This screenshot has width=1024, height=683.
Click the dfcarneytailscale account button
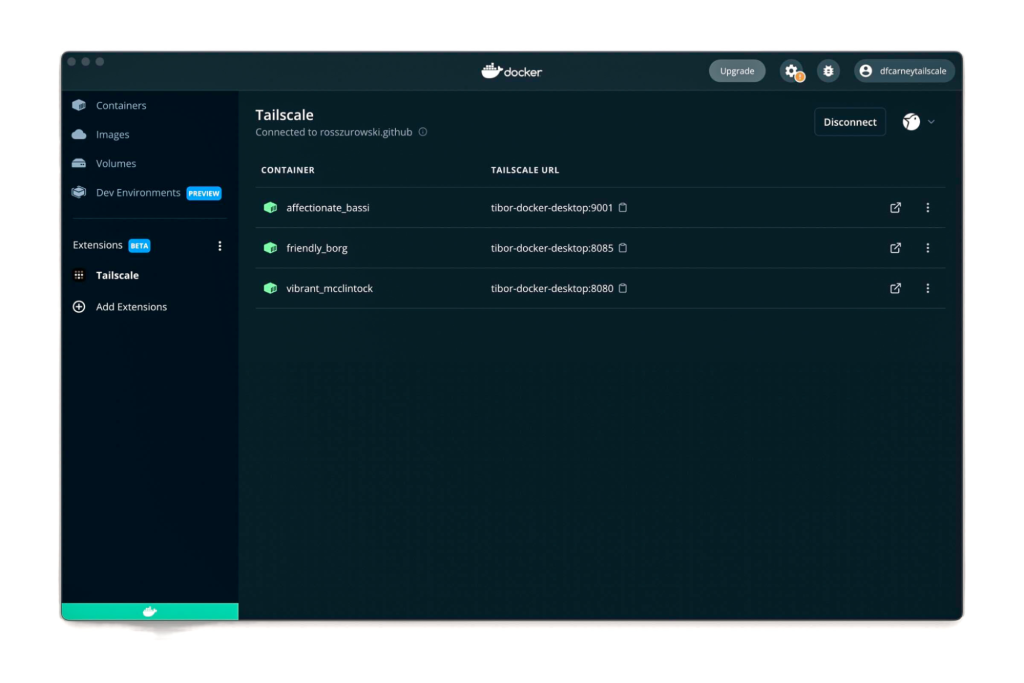(904, 71)
